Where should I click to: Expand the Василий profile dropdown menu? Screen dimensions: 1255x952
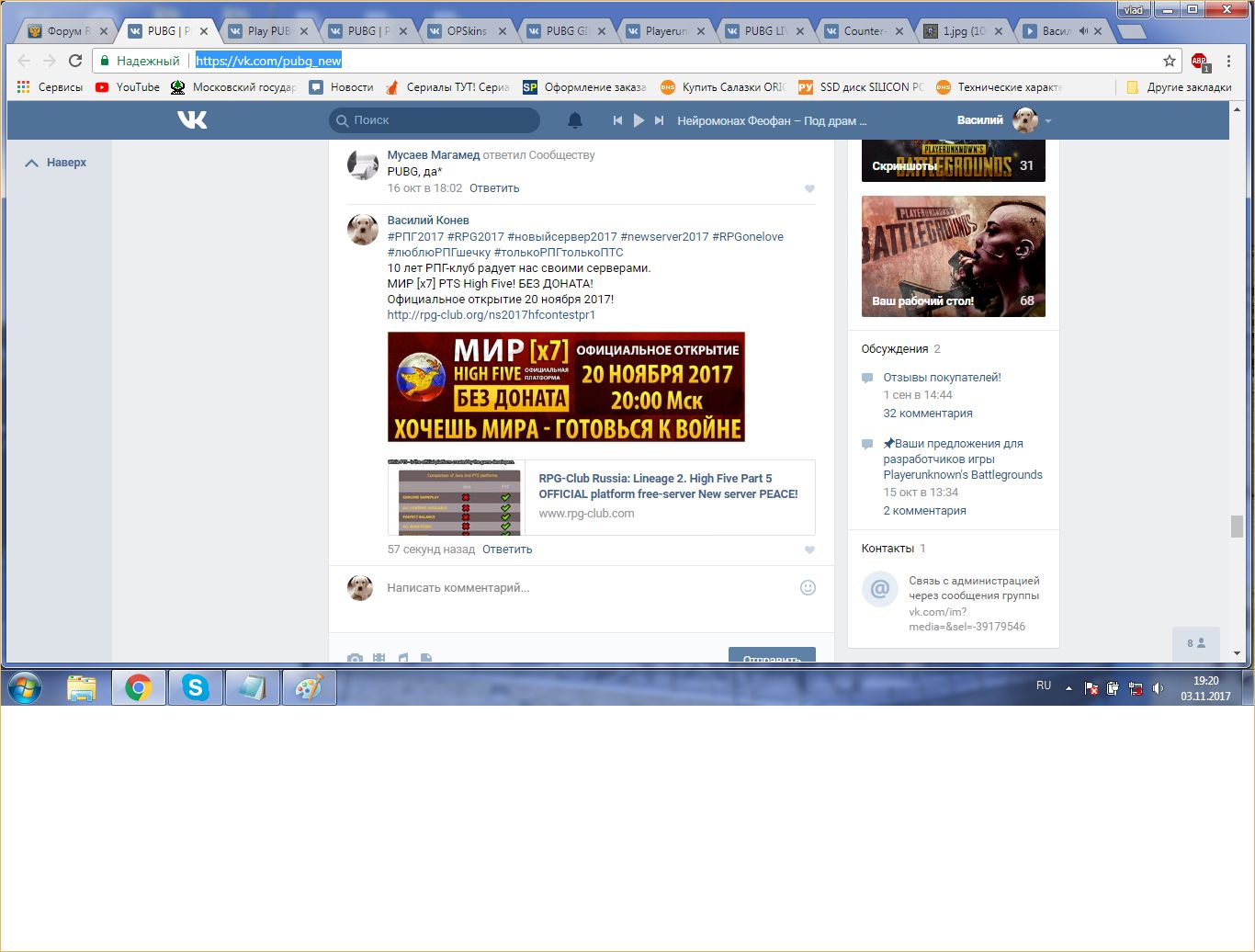click(x=1047, y=121)
